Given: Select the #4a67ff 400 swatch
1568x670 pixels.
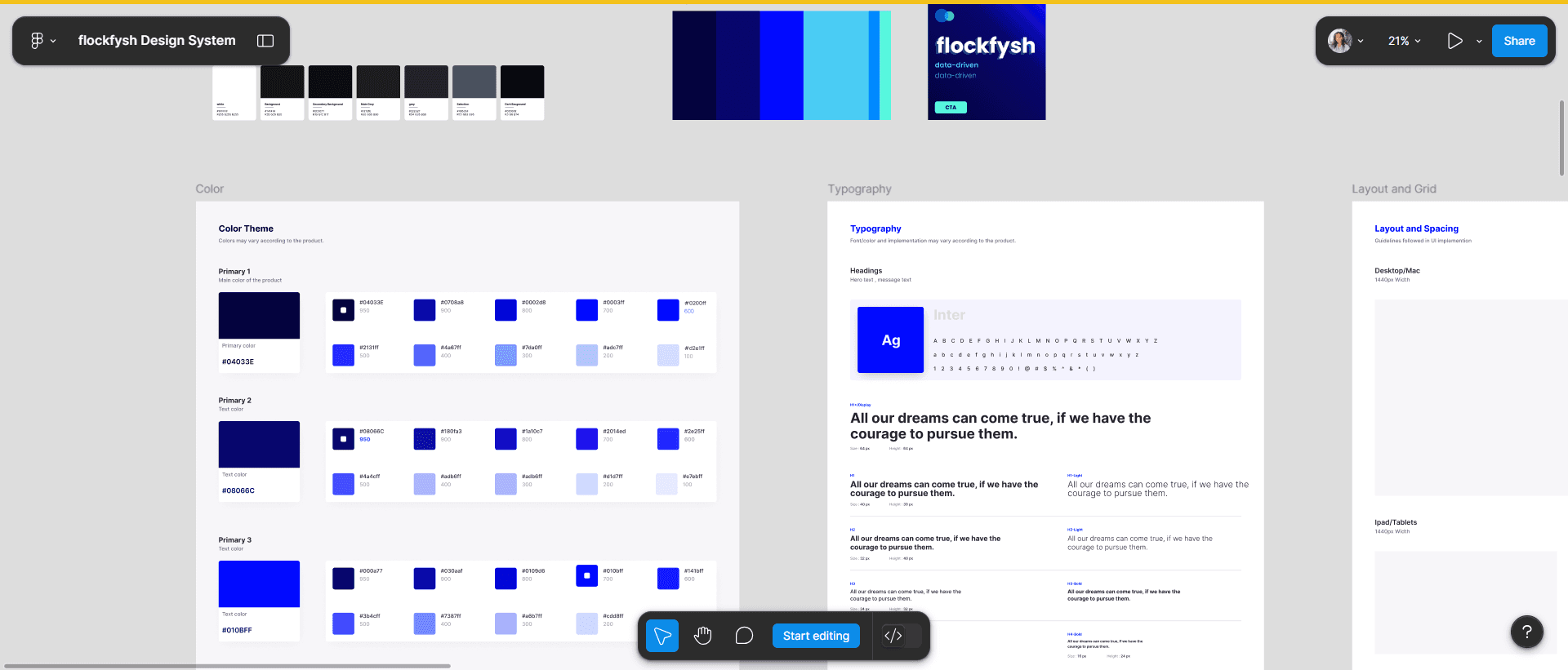Looking at the screenshot, I should click(x=425, y=355).
